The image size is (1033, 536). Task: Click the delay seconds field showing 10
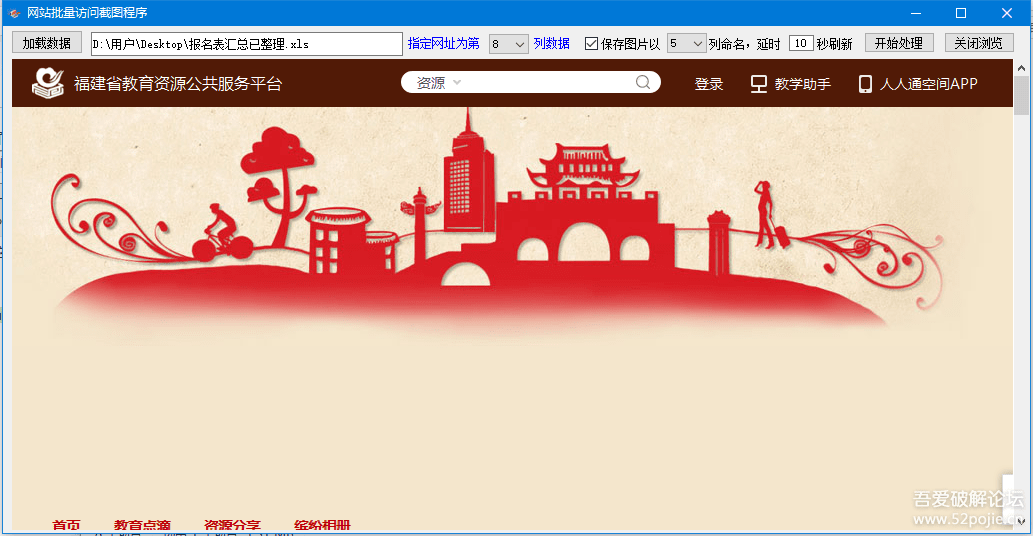[801, 43]
